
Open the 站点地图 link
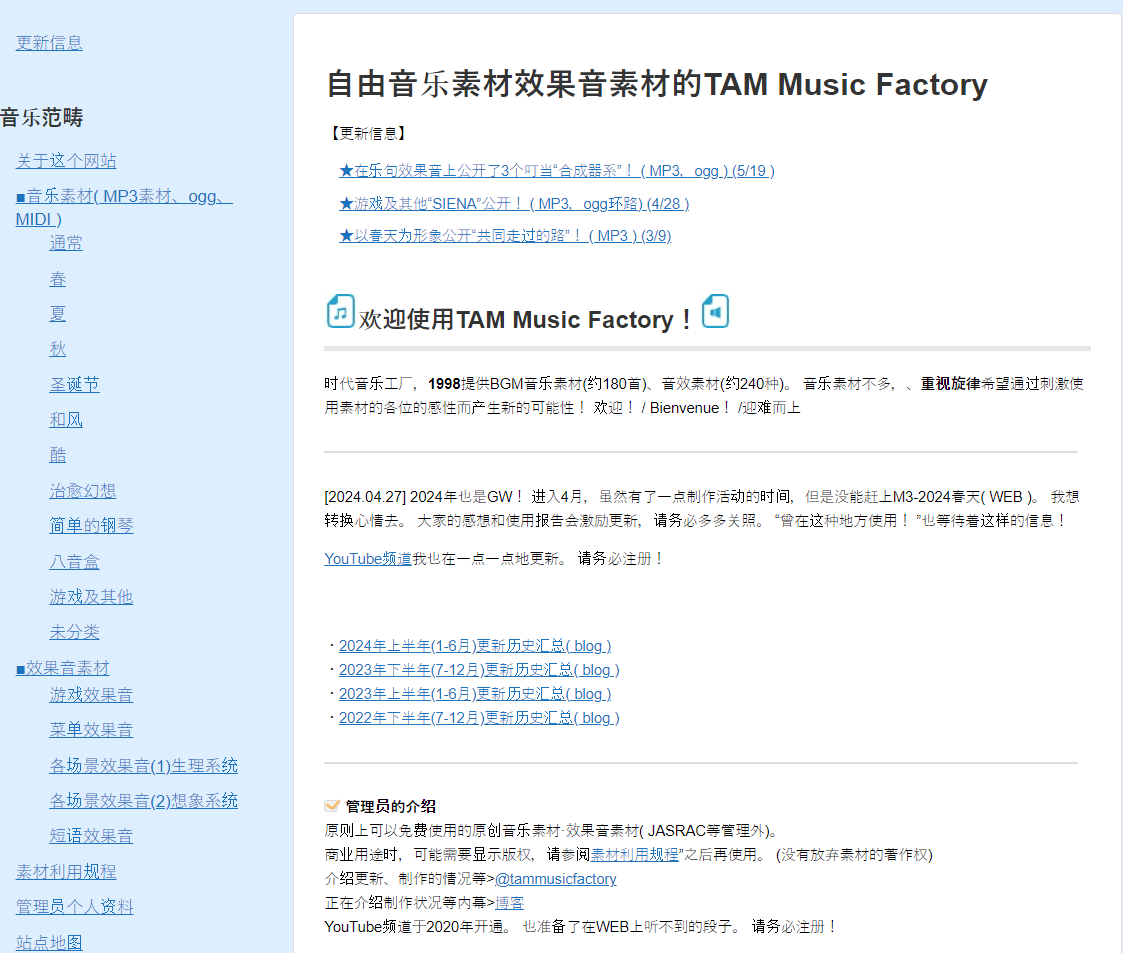[49, 942]
